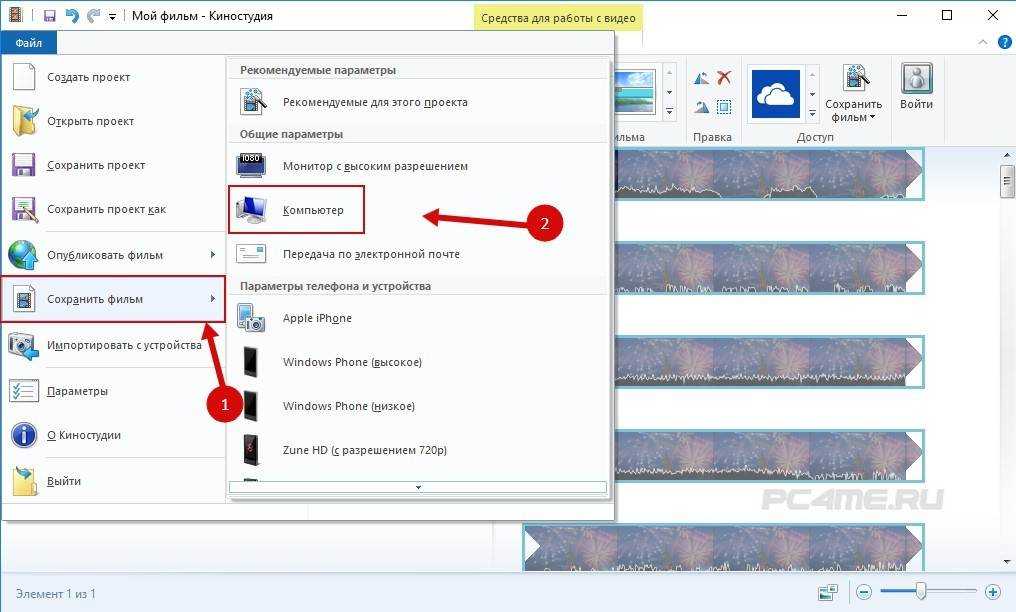The width and height of the screenshot is (1016, 612).
Task: Select Сохранить проект menu entry
Action: pos(113,165)
